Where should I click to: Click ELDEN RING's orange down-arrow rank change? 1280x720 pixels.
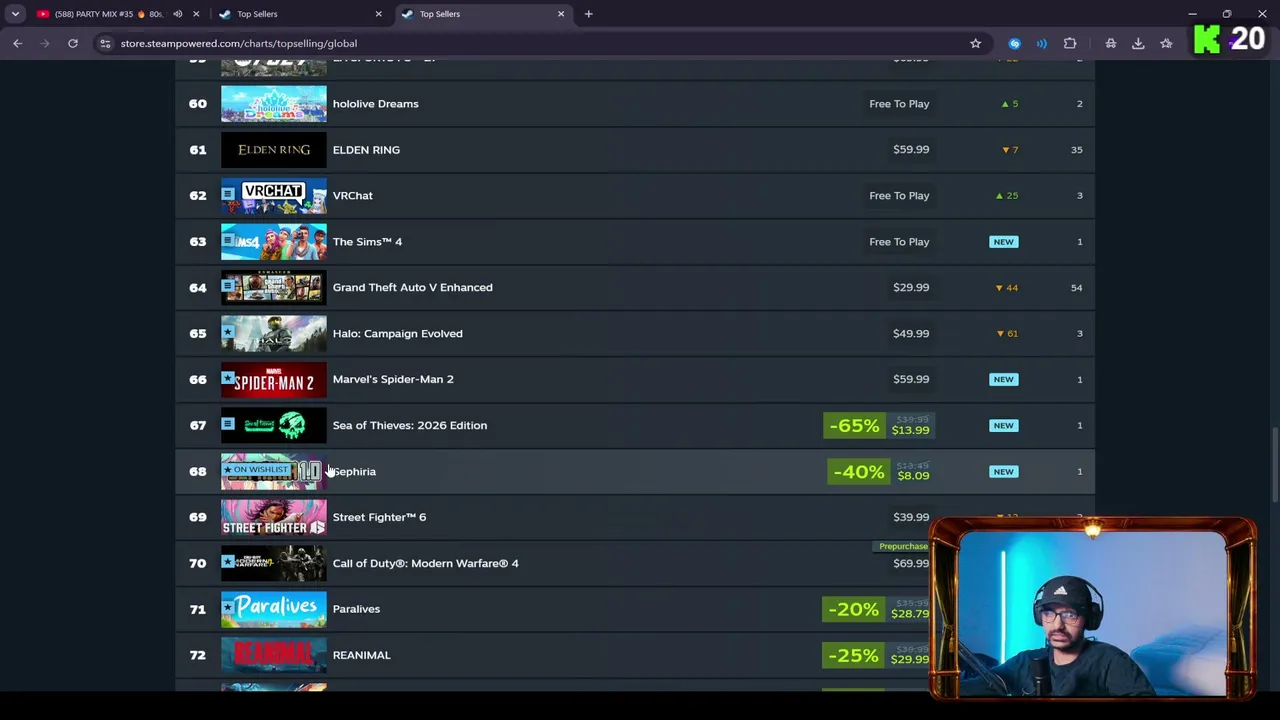point(1010,150)
